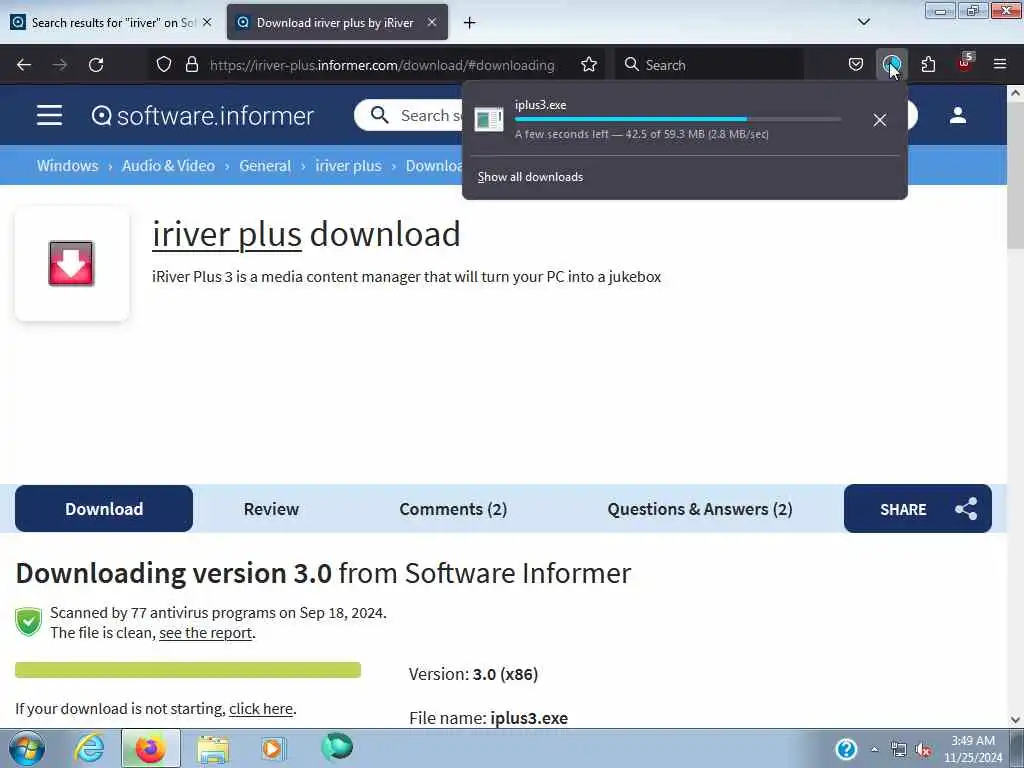Bookmark this page with the star icon
Image resolution: width=1024 pixels, height=768 pixels.
589,65
